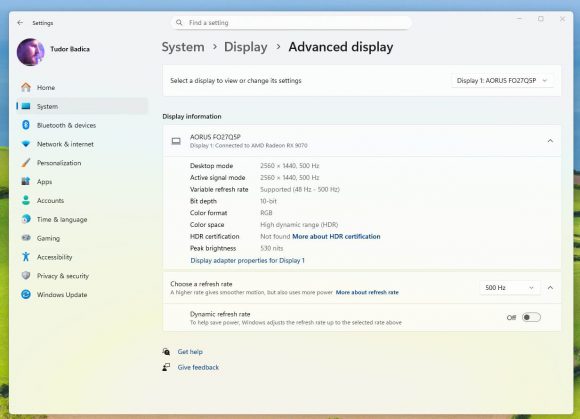Click the Tudor Badica account name

coord(70,49)
